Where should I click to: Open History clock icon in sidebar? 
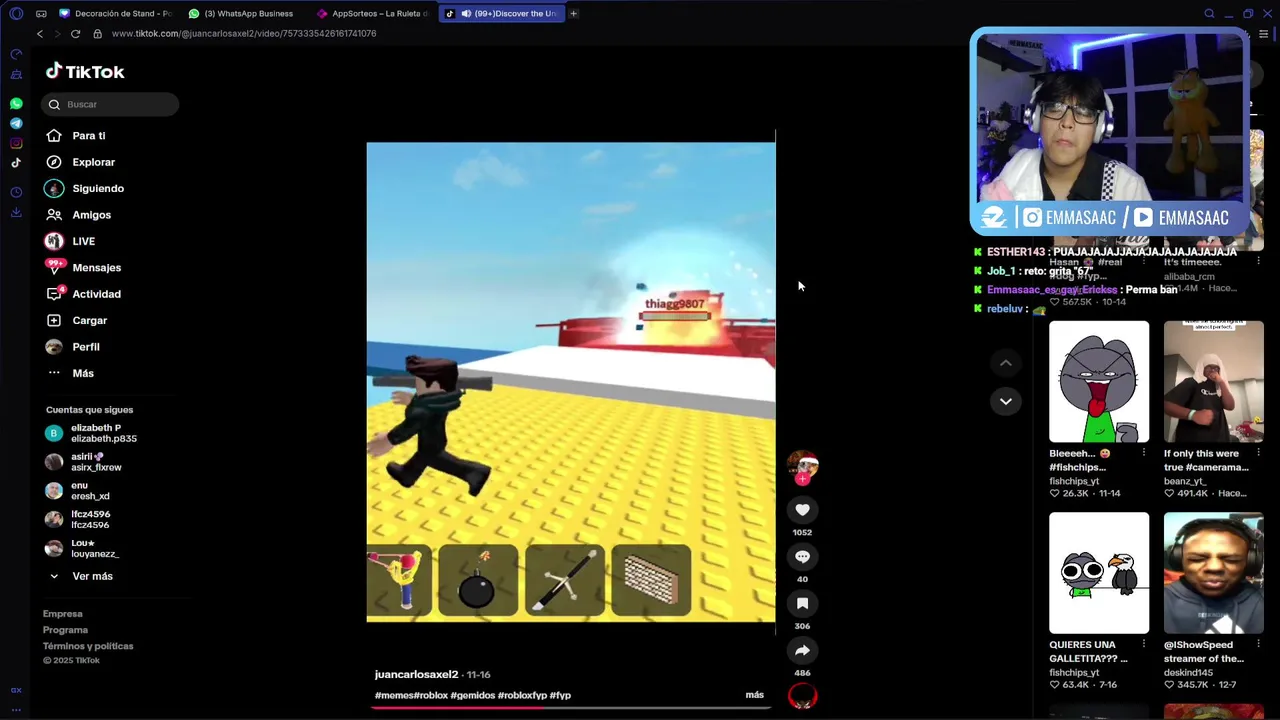click(x=16, y=192)
